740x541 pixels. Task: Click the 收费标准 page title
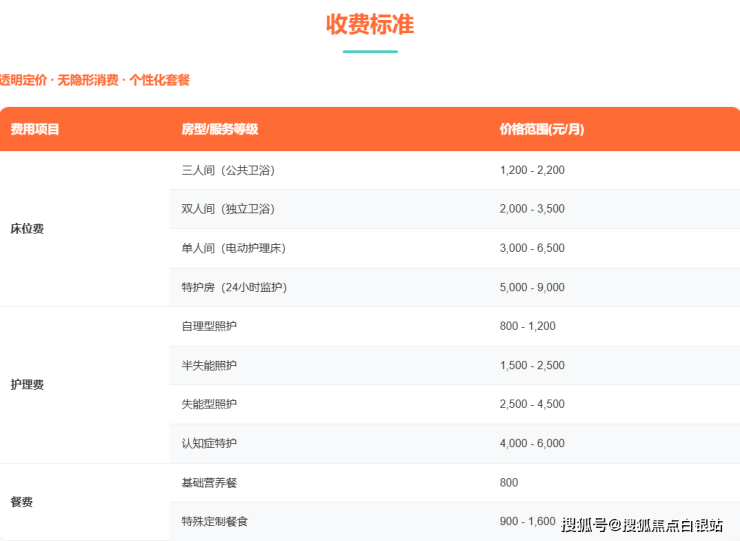click(x=369, y=24)
